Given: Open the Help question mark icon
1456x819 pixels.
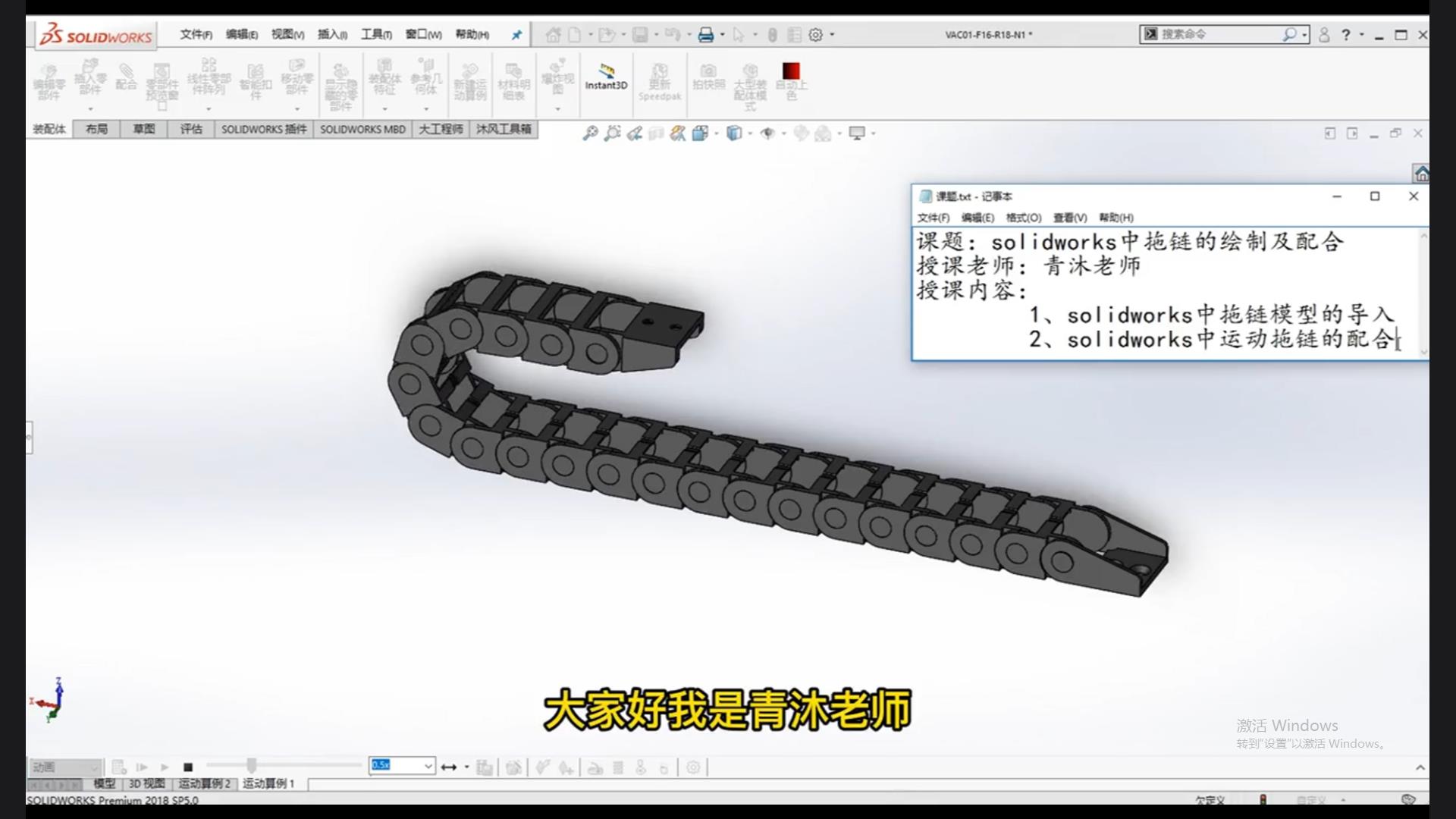Looking at the screenshot, I should (x=1346, y=35).
